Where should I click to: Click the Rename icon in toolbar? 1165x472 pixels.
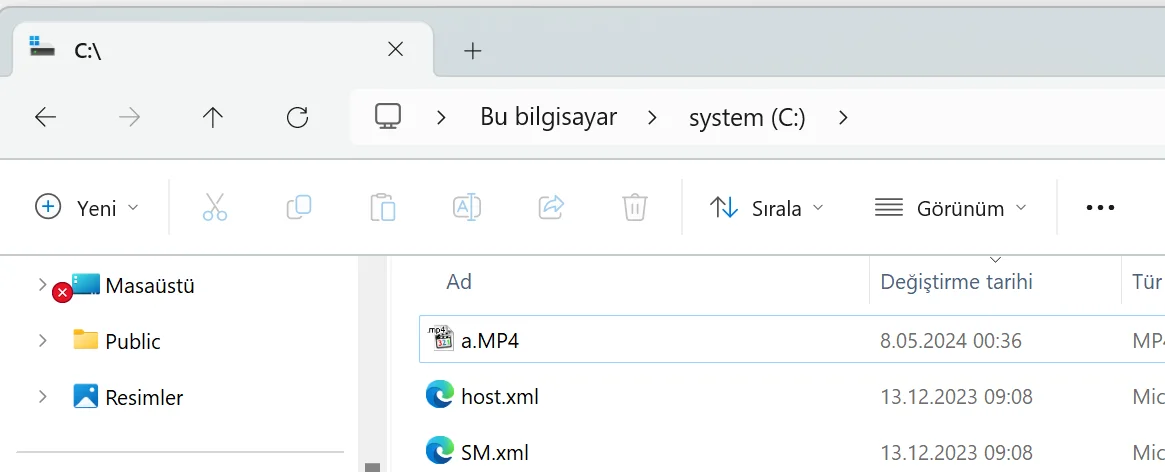467,207
